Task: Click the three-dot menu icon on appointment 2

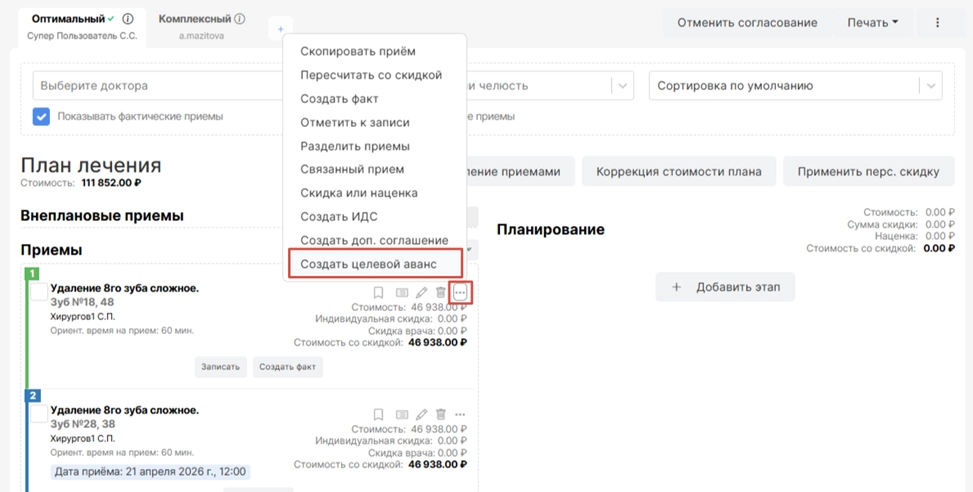Action: [x=460, y=415]
